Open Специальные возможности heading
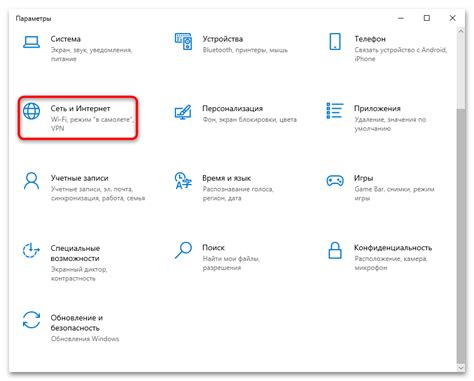Viewport: 474px width, 381px height. point(75,253)
